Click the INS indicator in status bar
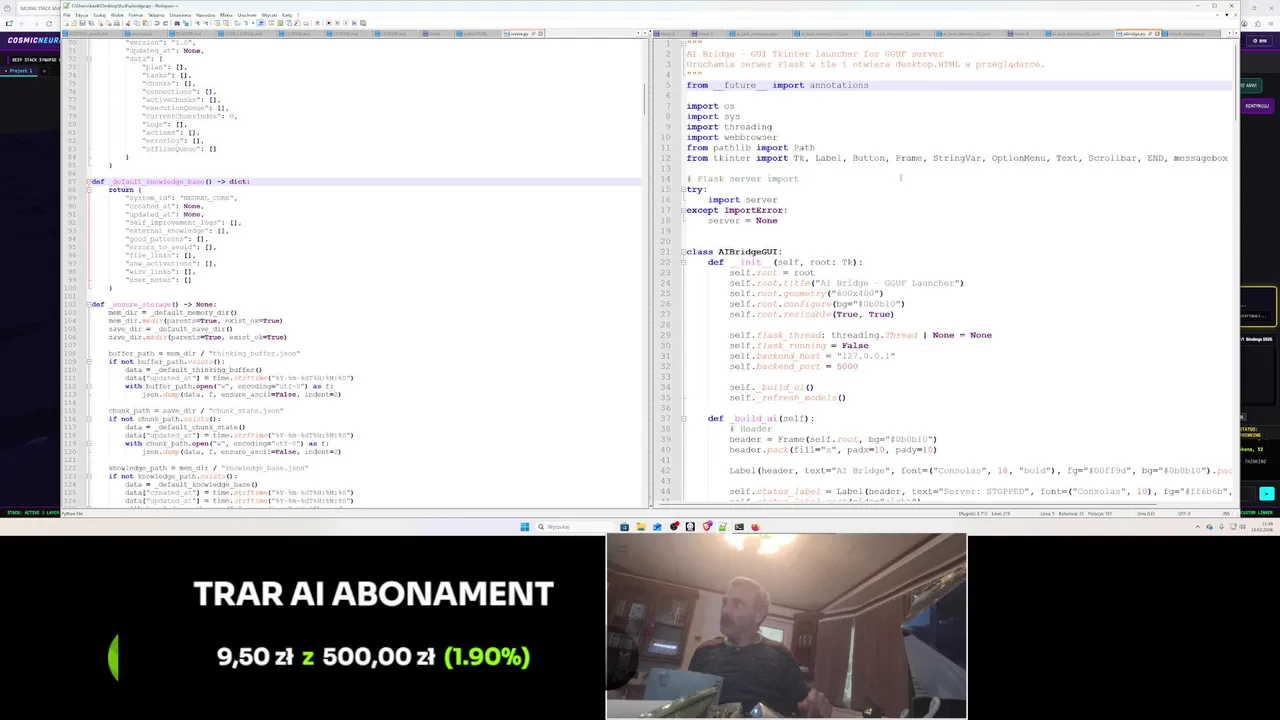The image size is (1280, 720). pyautogui.click(x=1226, y=513)
